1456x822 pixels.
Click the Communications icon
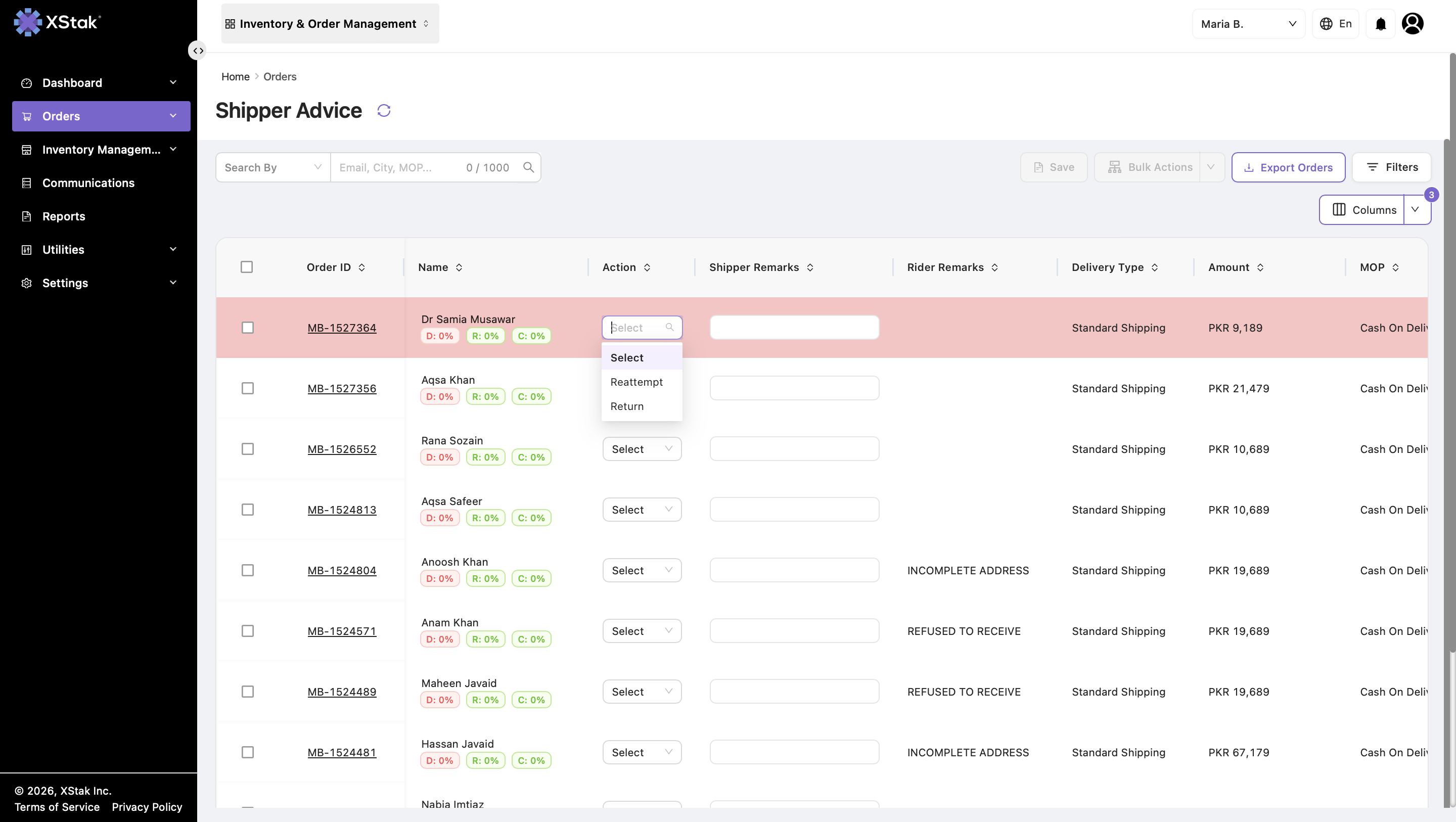pos(27,183)
